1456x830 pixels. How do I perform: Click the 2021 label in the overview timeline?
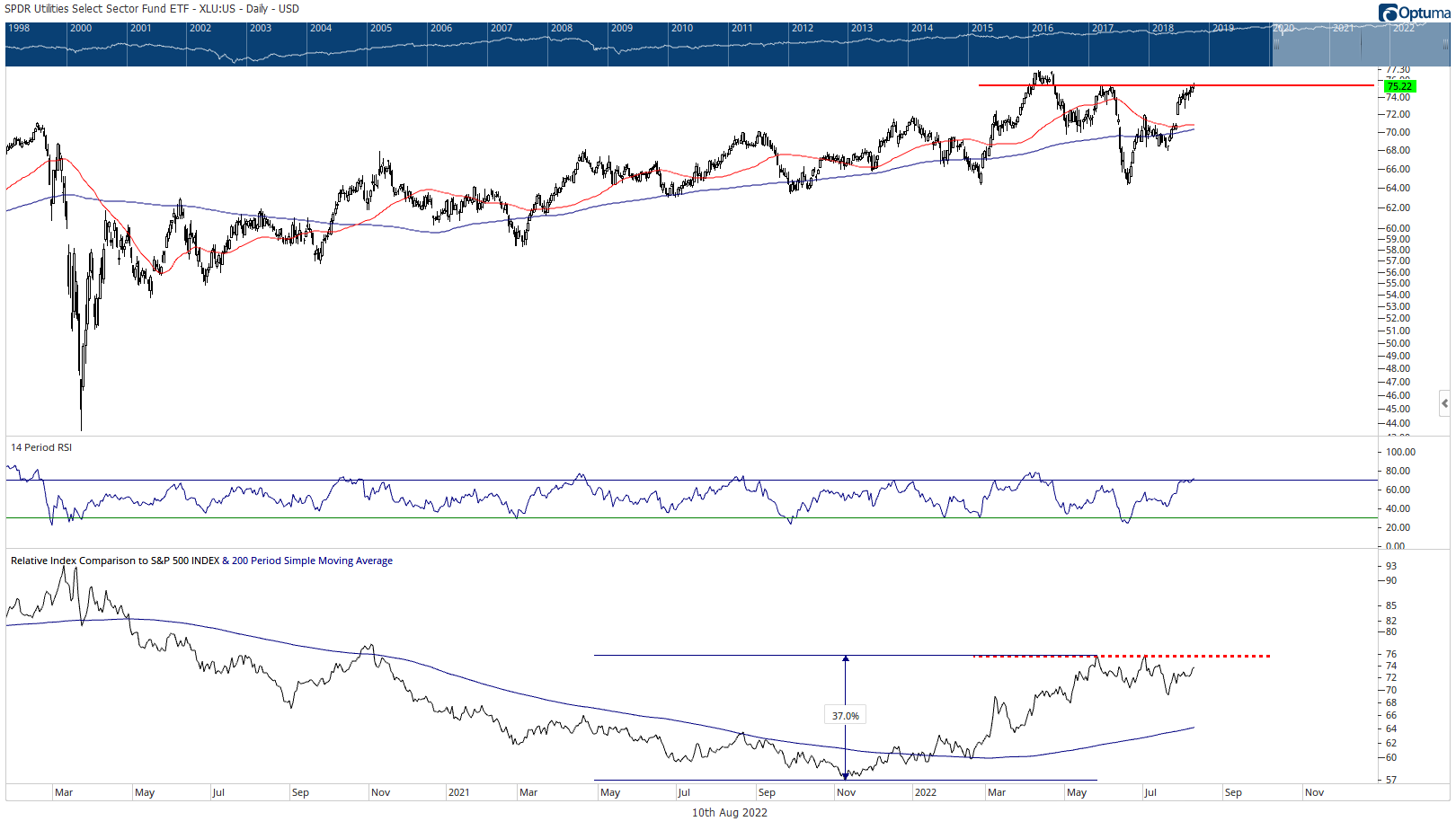(1345, 29)
